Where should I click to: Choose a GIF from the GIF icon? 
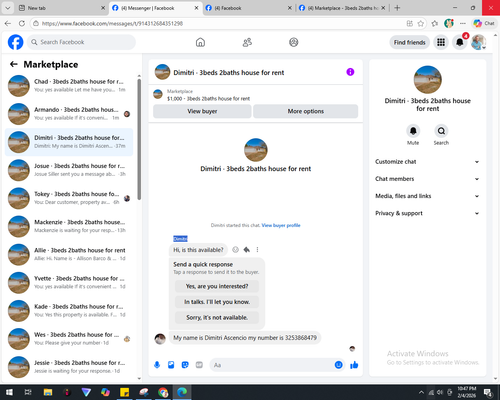199,365
